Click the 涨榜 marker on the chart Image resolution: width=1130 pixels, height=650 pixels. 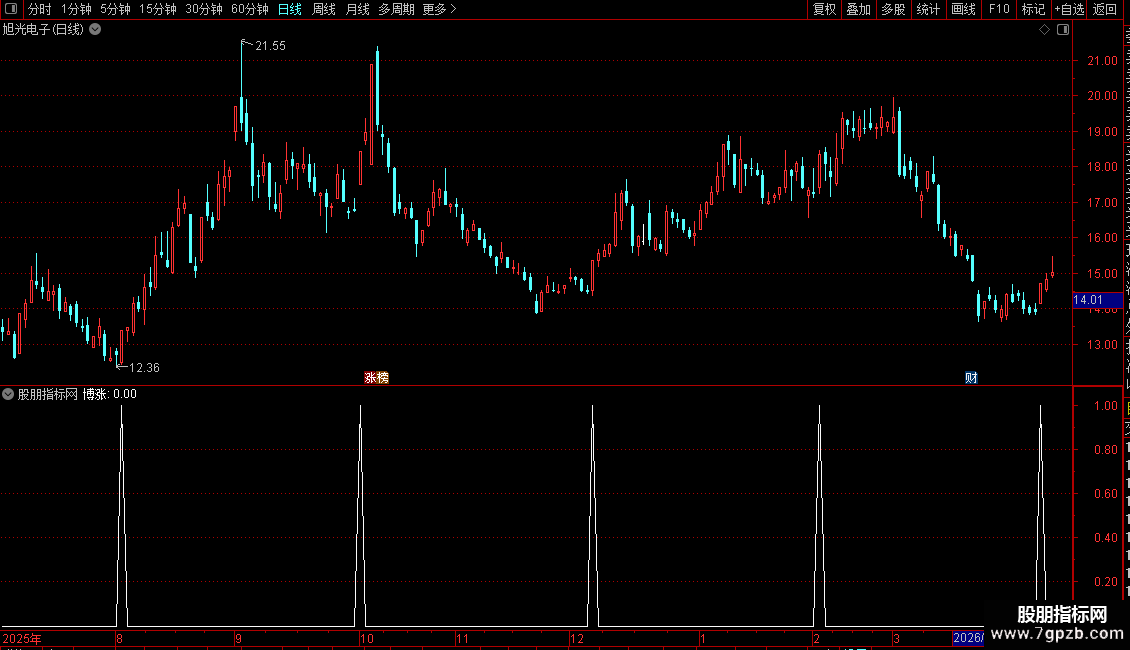click(x=376, y=378)
